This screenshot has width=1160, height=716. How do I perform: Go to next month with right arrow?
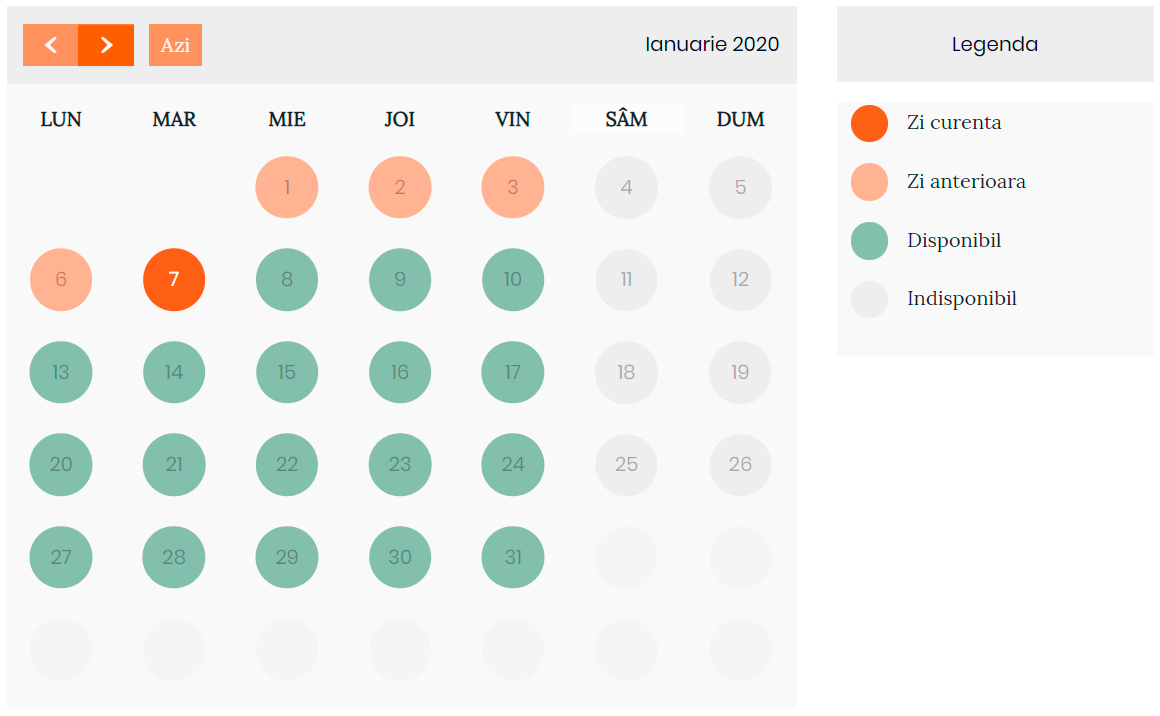[106, 45]
